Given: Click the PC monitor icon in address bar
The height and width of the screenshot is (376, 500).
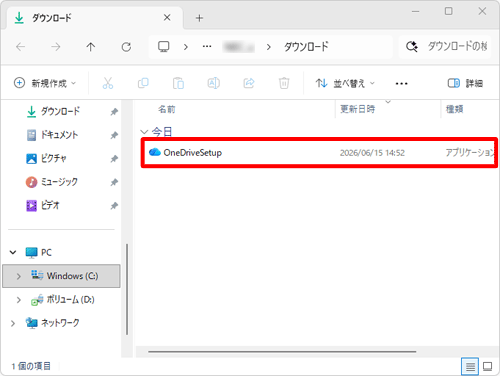Looking at the screenshot, I should (164, 47).
